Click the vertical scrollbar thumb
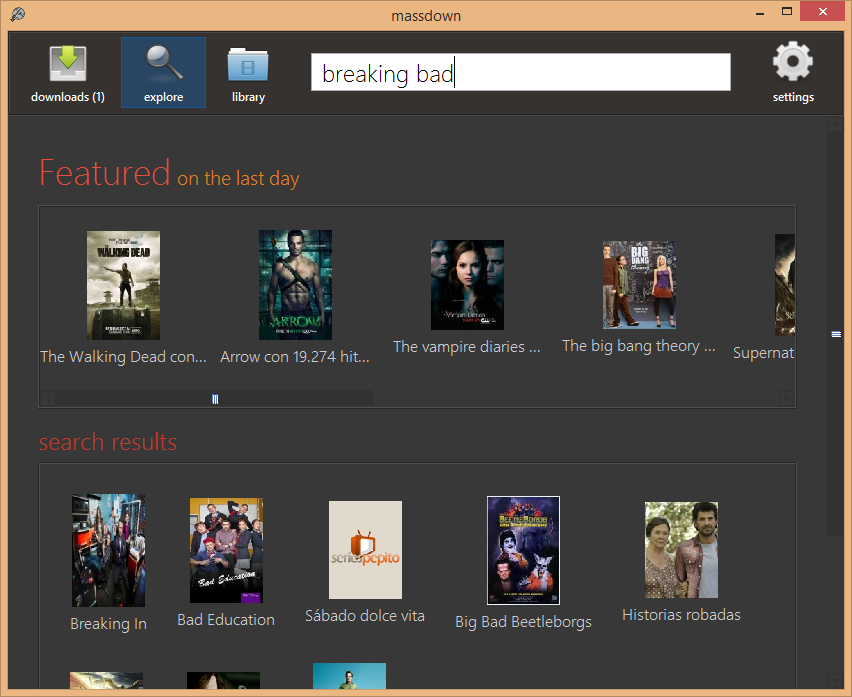 pyautogui.click(x=836, y=334)
